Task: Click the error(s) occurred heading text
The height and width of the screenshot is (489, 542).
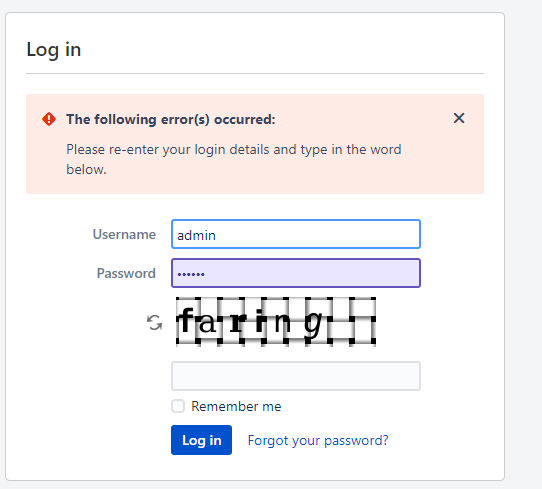Action: point(171,120)
